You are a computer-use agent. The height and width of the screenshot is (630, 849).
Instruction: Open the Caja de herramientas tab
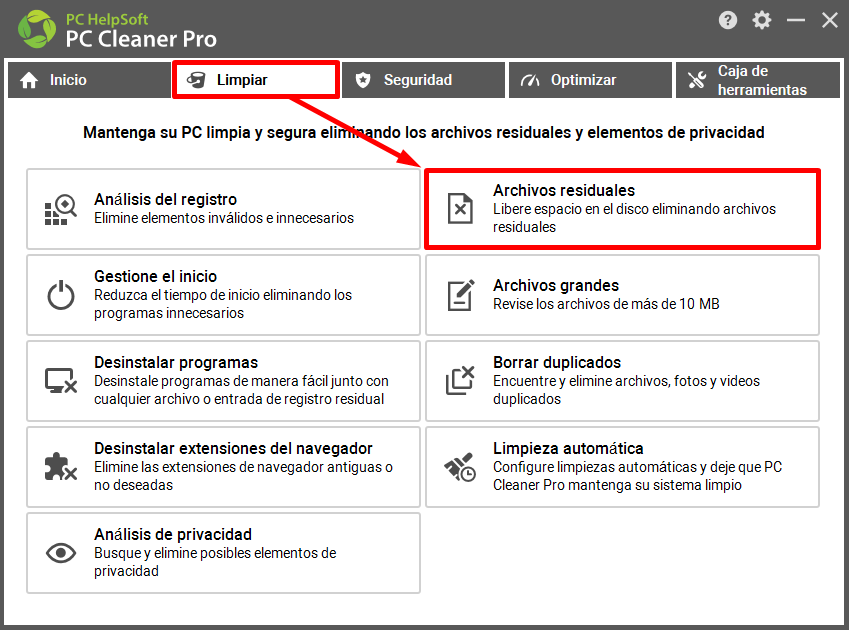click(x=758, y=80)
